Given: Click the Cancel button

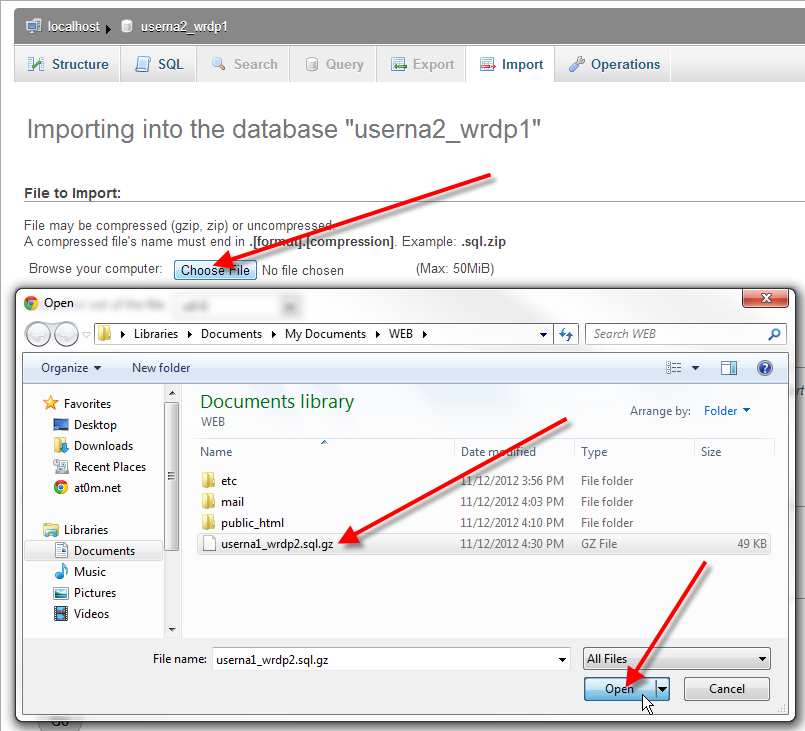Looking at the screenshot, I should [726, 689].
